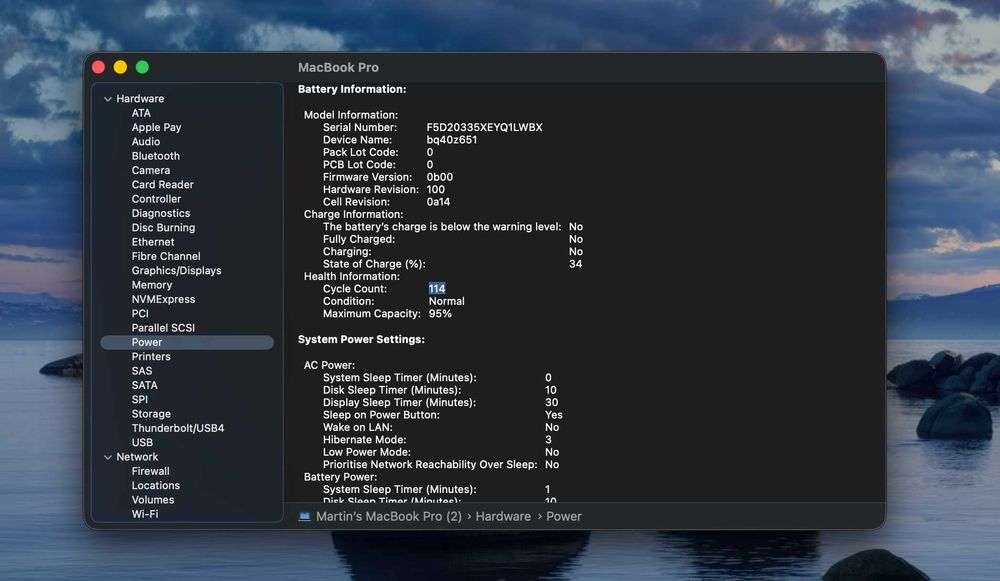Screen dimensions: 1000x581
Task: Select SPI in the sidebar
Action: click(x=140, y=400)
